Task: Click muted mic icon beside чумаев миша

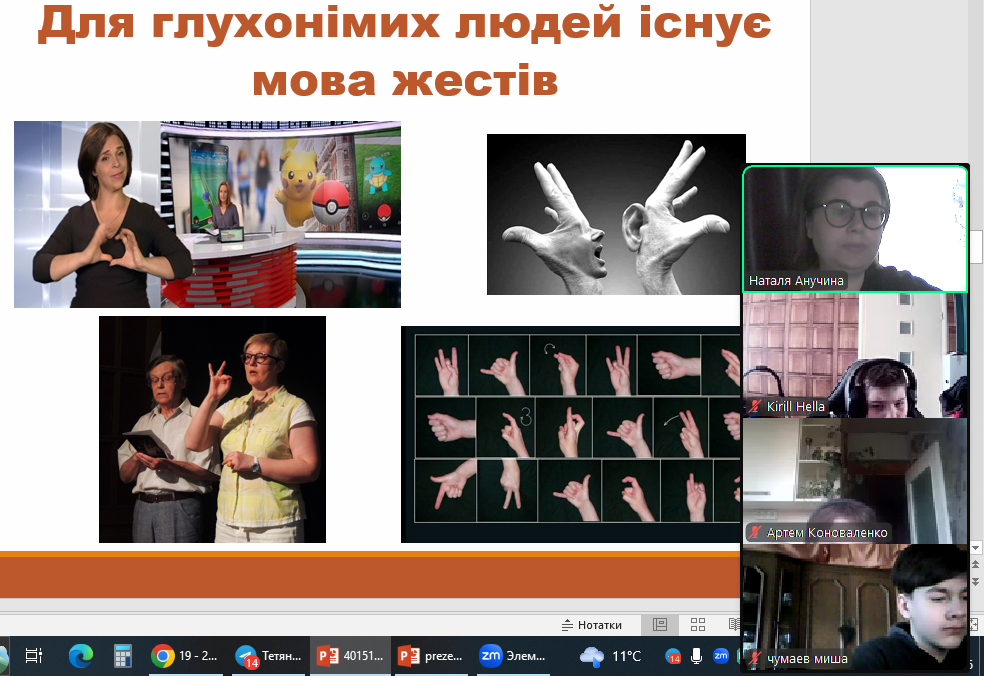Action: point(755,659)
